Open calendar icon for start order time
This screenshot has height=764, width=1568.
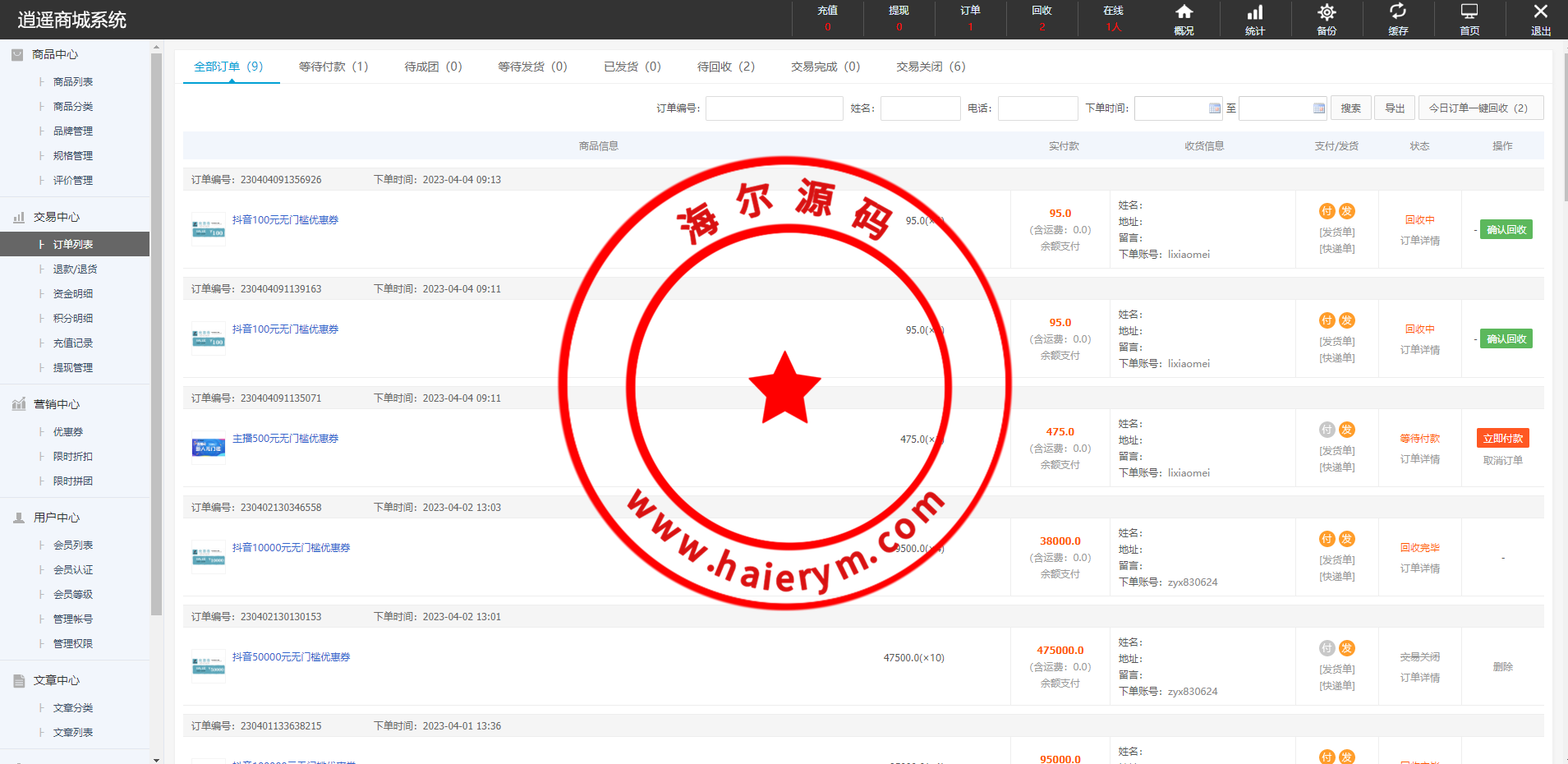tap(1215, 108)
